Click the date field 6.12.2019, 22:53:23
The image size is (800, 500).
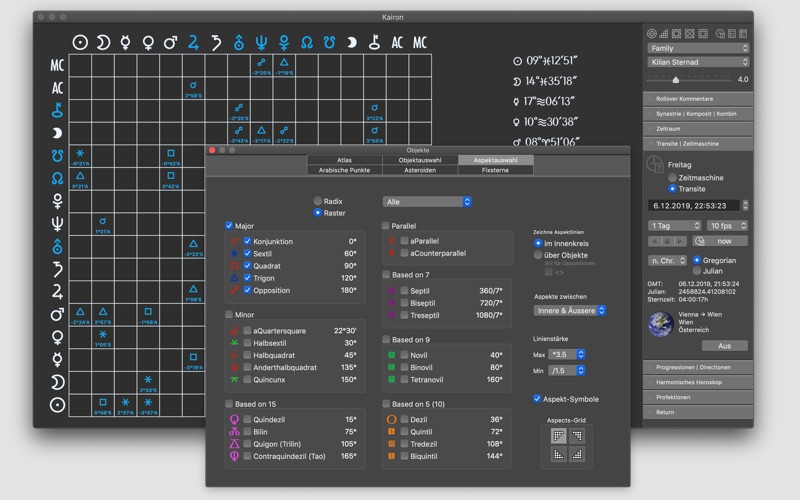(694, 206)
